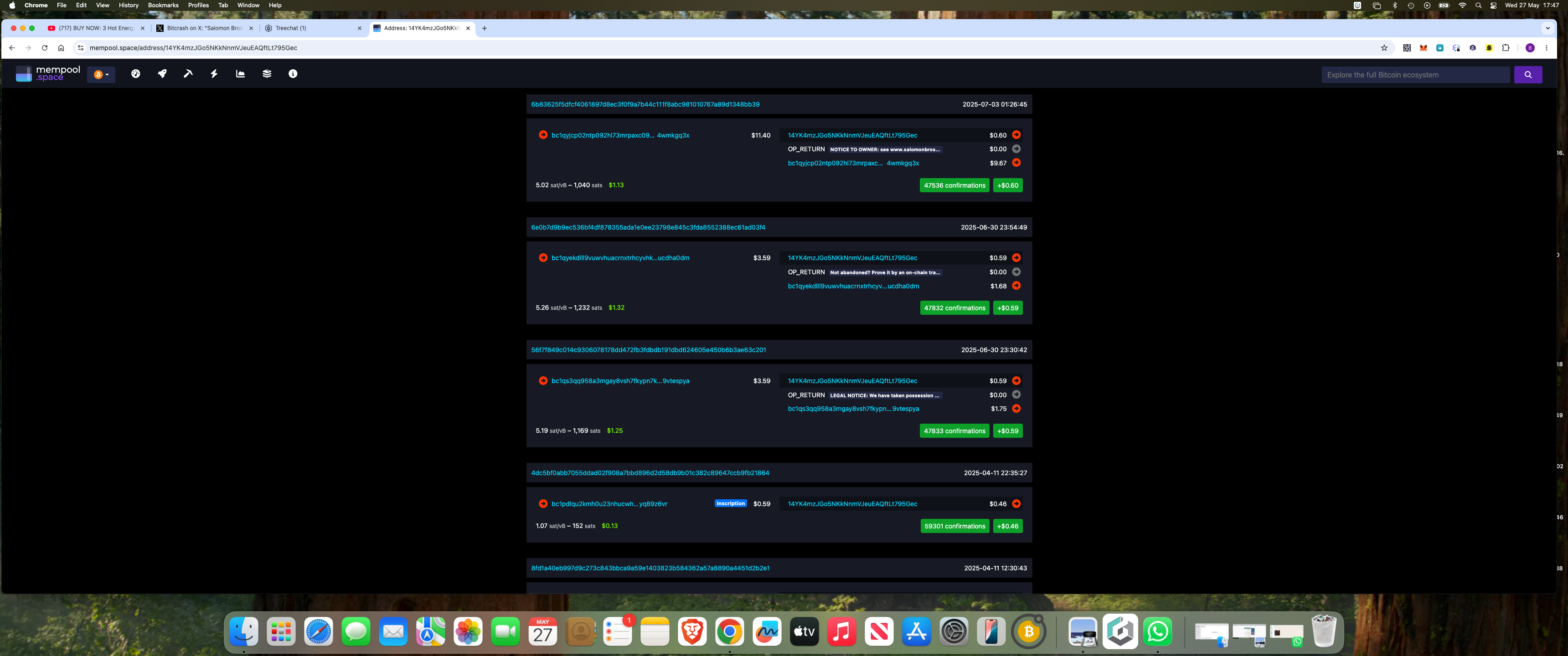Switch to the 'Bitcrash on X' tab
1568x656 pixels.
(205, 28)
